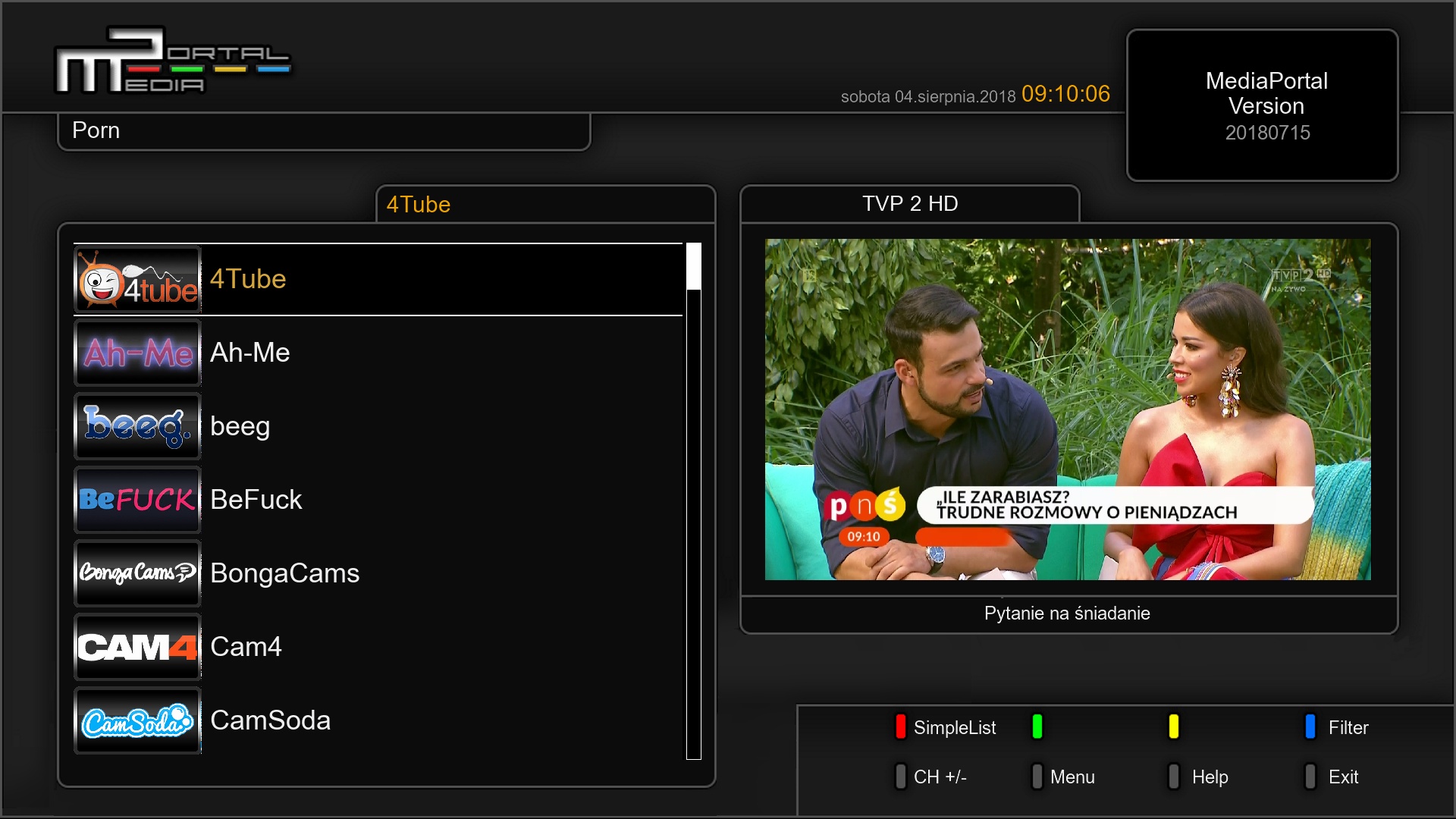Exit the MediaPortal plugin
The height and width of the screenshot is (819, 1456).
(x=1343, y=777)
